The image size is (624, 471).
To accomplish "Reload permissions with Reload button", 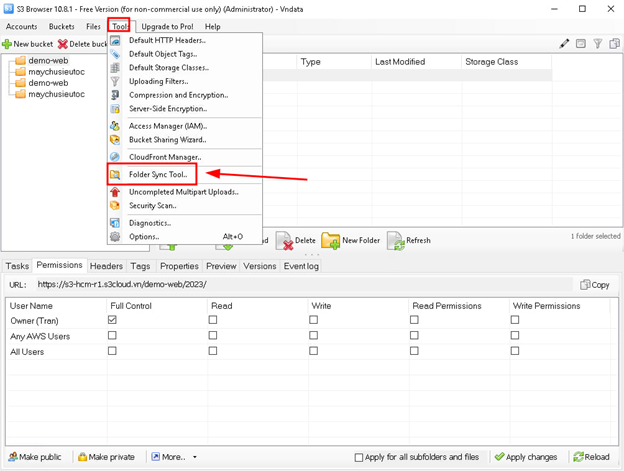I will coord(591,457).
